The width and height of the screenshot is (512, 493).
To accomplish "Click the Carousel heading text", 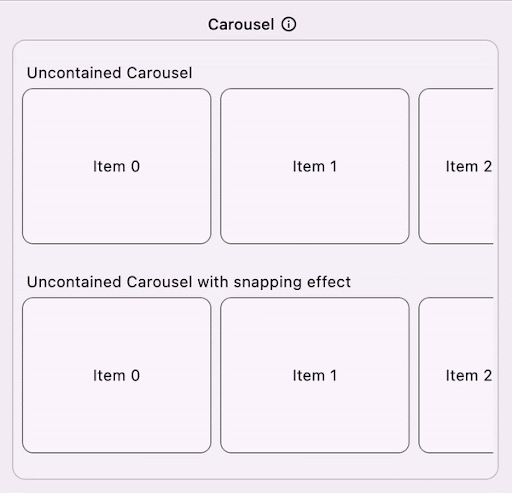I will (241, 24).
